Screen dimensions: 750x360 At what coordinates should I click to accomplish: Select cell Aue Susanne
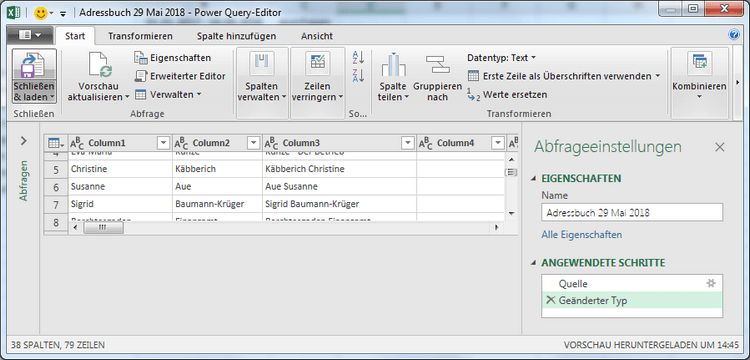339,186
